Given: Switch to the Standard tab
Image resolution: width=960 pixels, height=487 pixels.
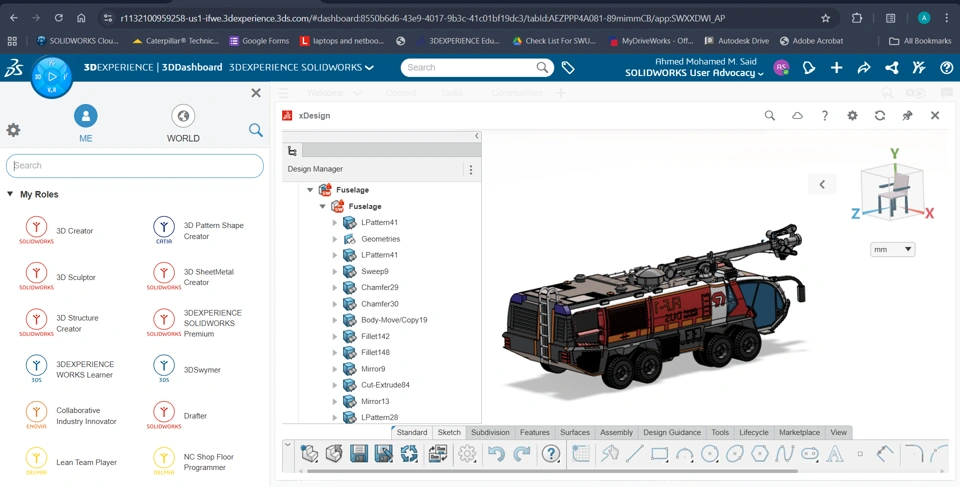Looking at the screenshot, I should 412,432.
